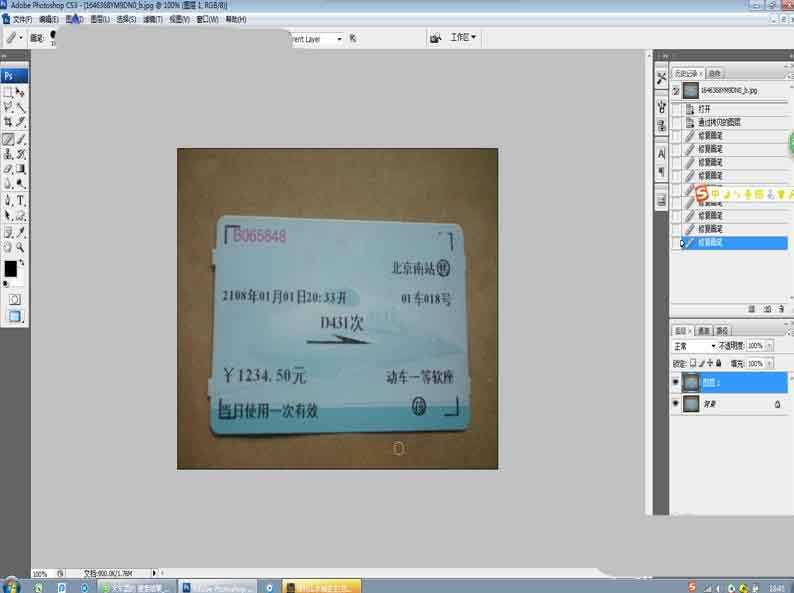The width and height of the screenshot is (794, 593).
Task: Hide the 图层 1 layer eye icon
Action: tap(675, 382)
